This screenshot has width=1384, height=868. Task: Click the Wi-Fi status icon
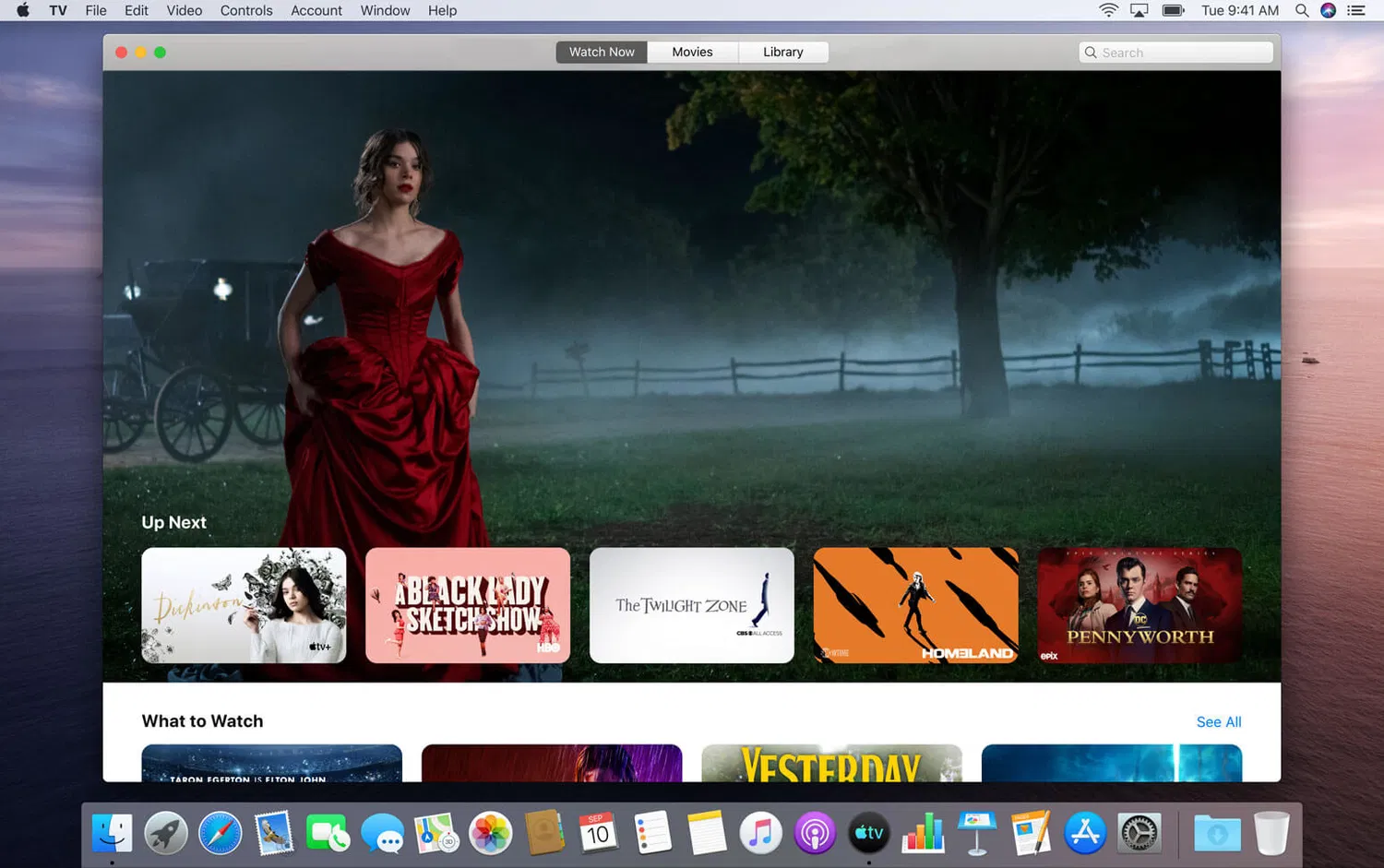click(1108, 10)
